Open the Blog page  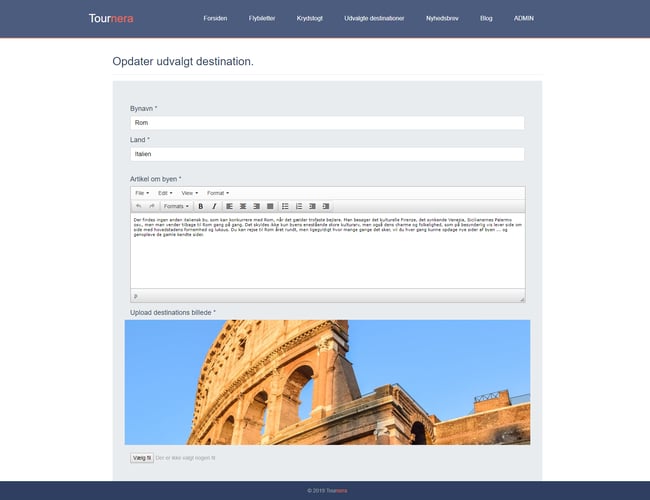(486, 18)
